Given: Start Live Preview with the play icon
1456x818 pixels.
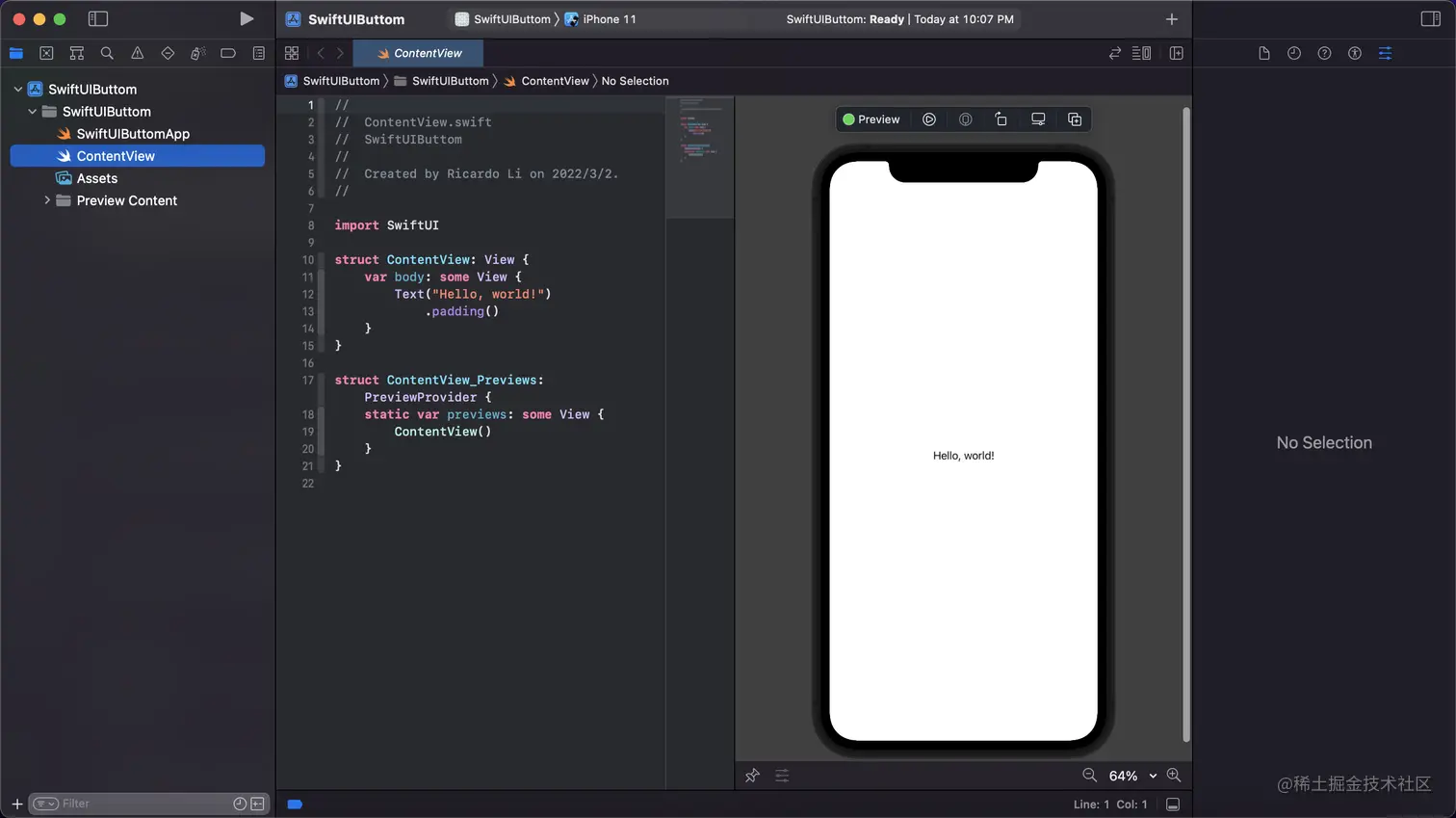Looking at the screenshot, I should (928, 119).
